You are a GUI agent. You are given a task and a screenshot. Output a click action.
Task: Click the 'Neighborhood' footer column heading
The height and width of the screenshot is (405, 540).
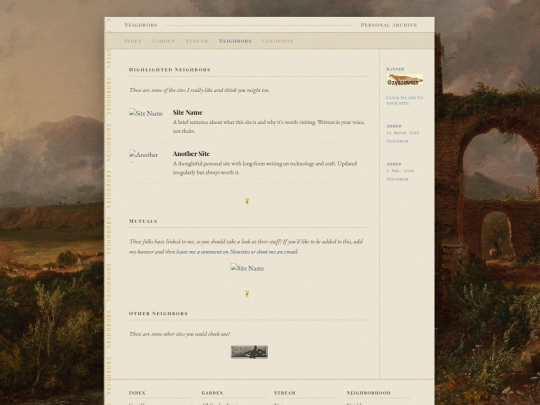[x=368, y=393]
